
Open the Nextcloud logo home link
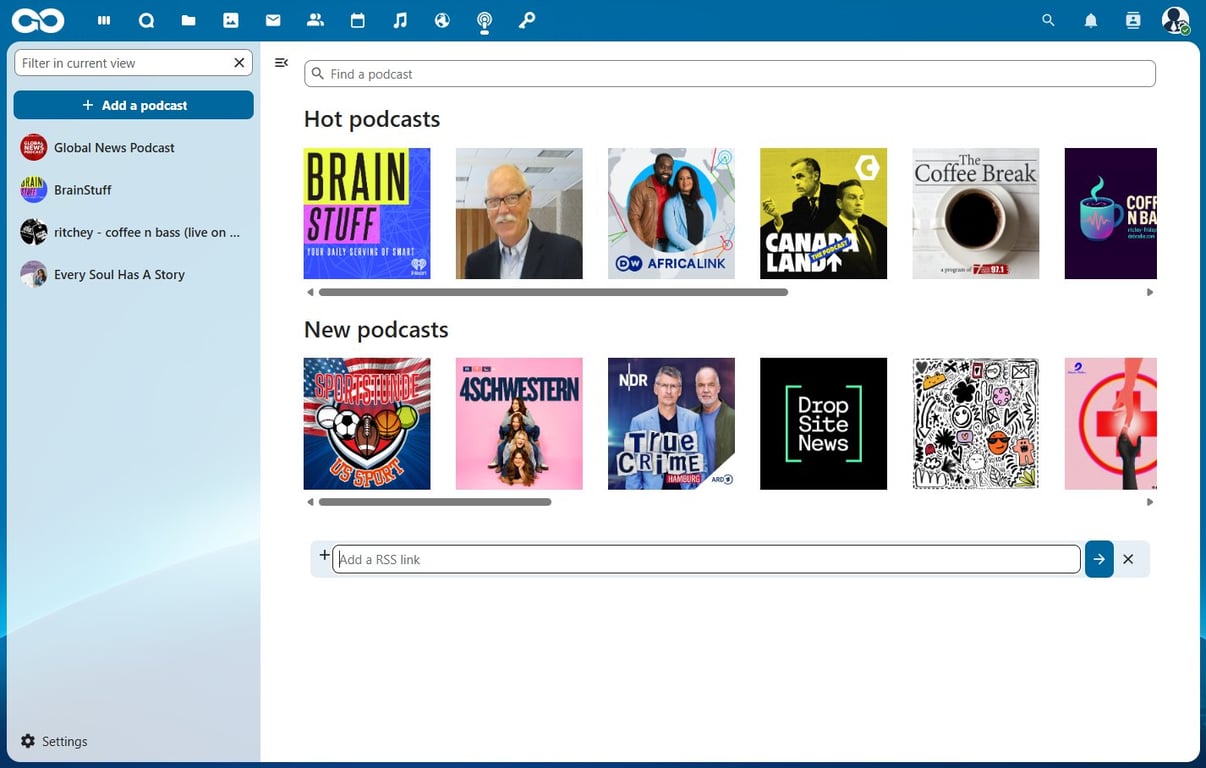pos(38,20)
